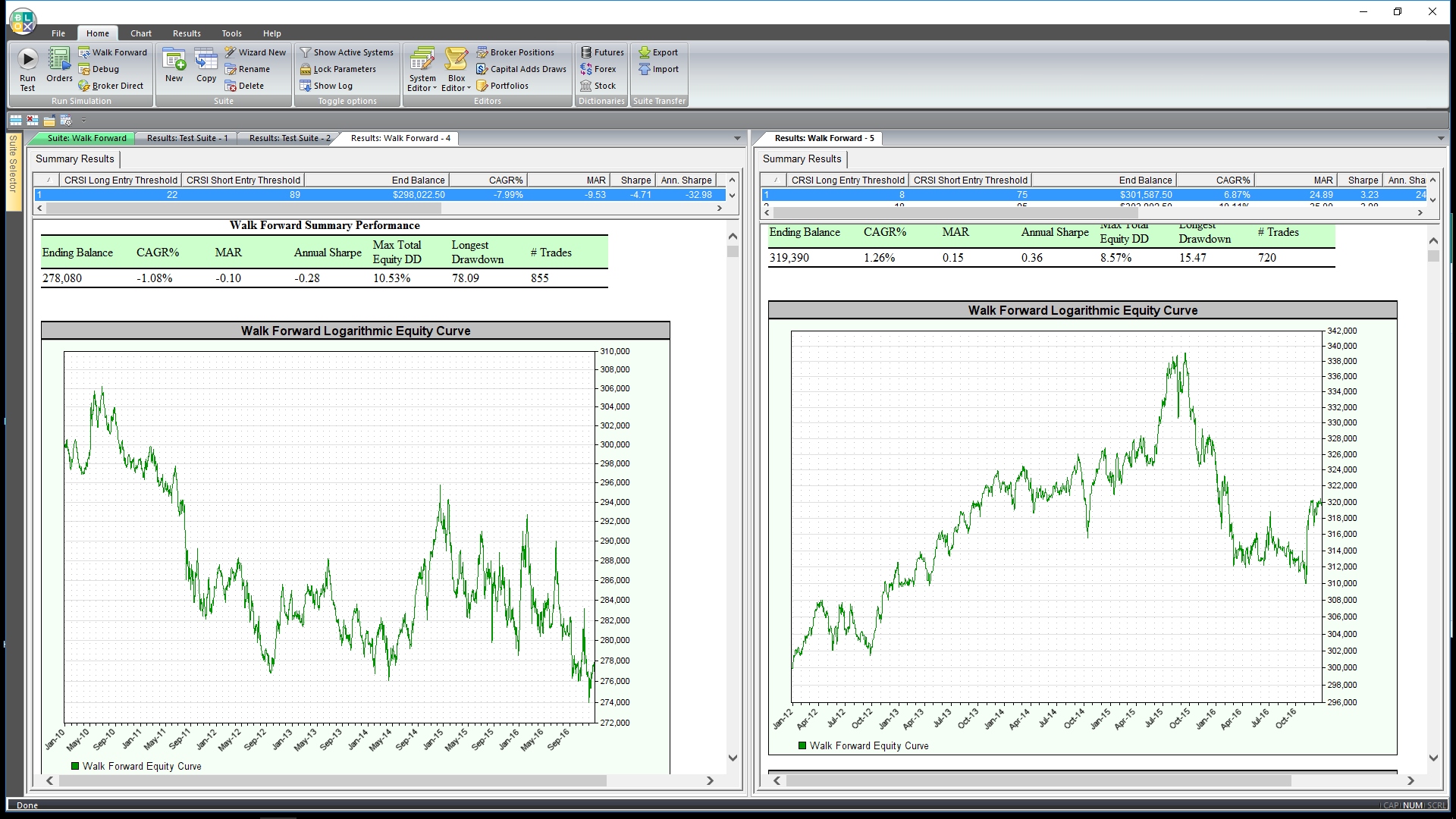Viewport: 1456px width, 819px height.
Task: Sort left grid by Ann. Sharpe column
Action: click(686, 180)
